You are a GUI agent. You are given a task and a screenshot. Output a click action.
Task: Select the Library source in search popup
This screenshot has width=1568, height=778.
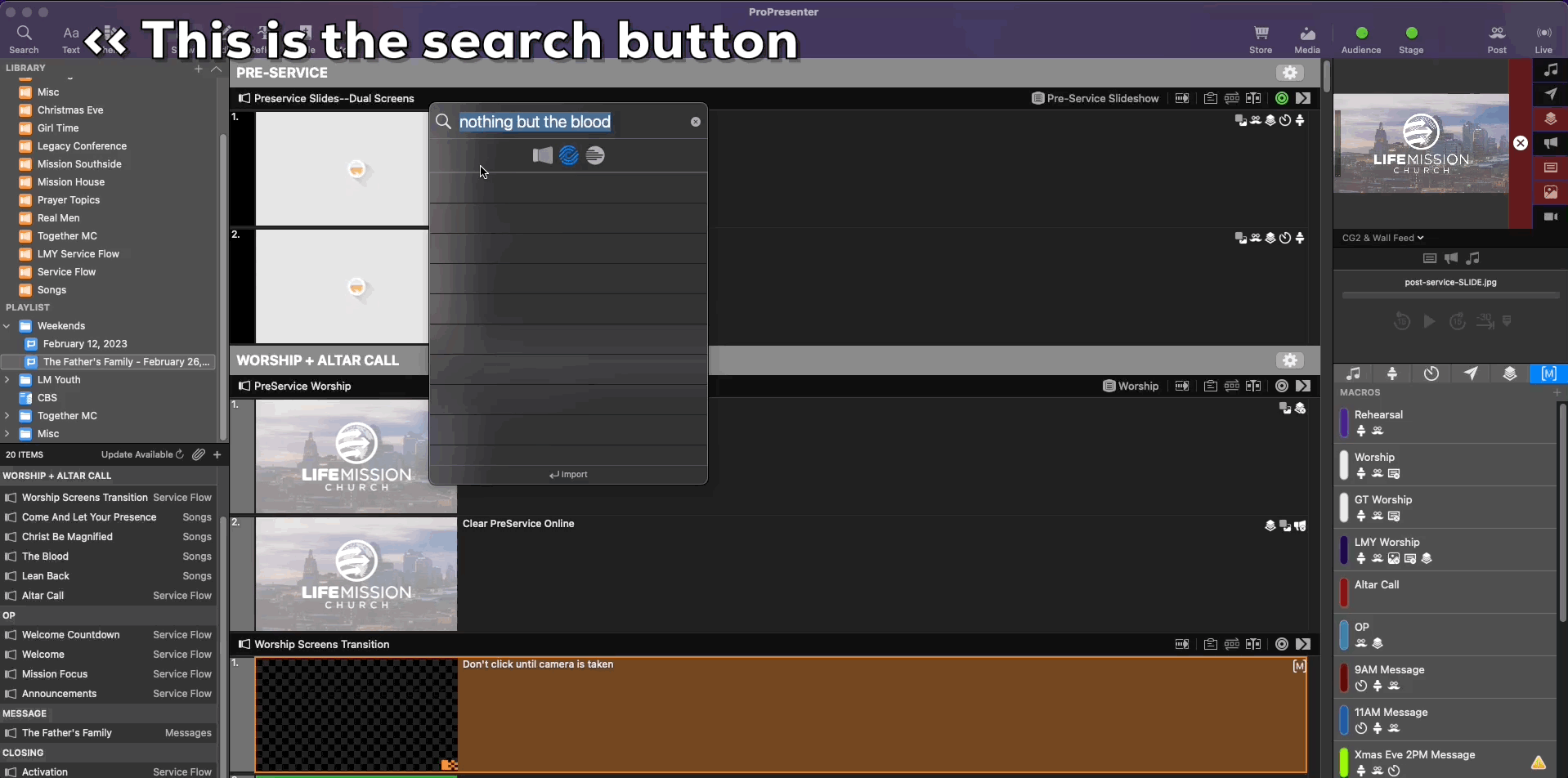pyautogui.click(x=542, y=156)
